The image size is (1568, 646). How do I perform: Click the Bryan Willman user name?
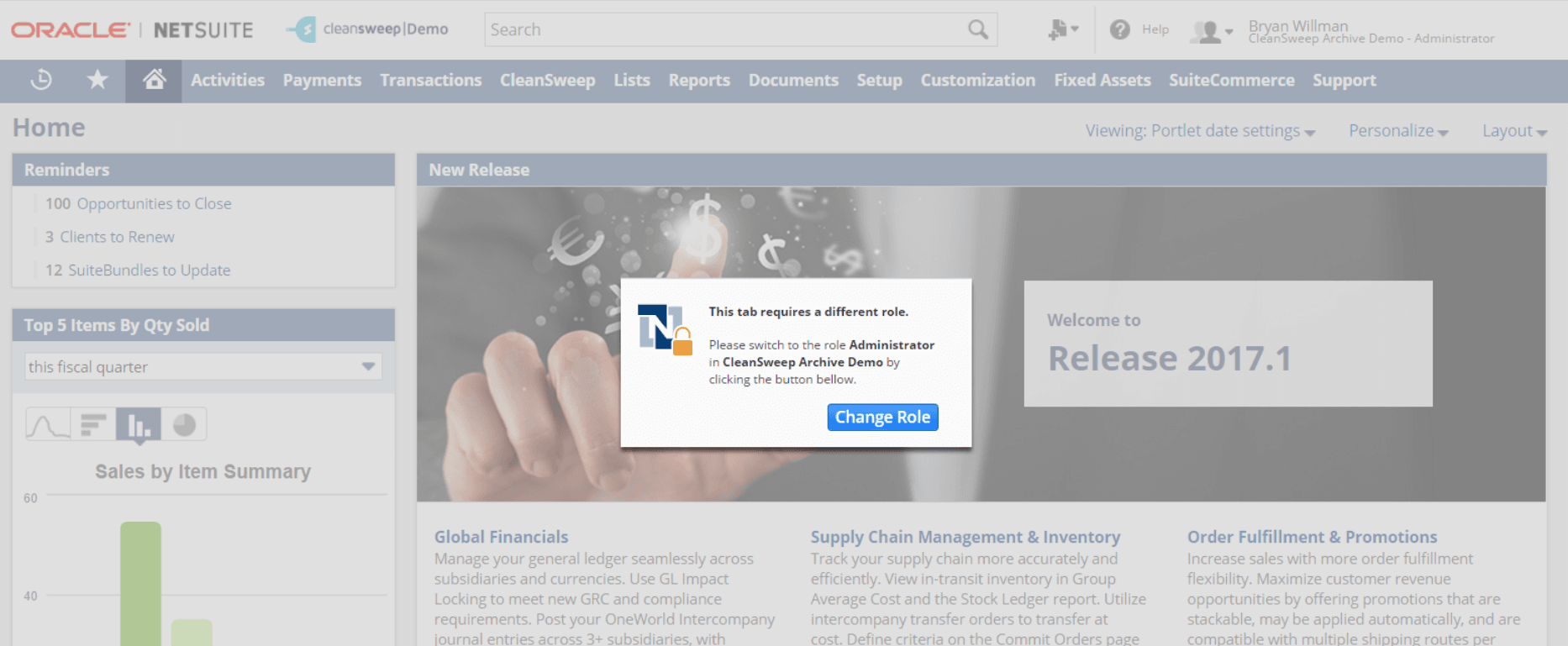coord(1298,26)
